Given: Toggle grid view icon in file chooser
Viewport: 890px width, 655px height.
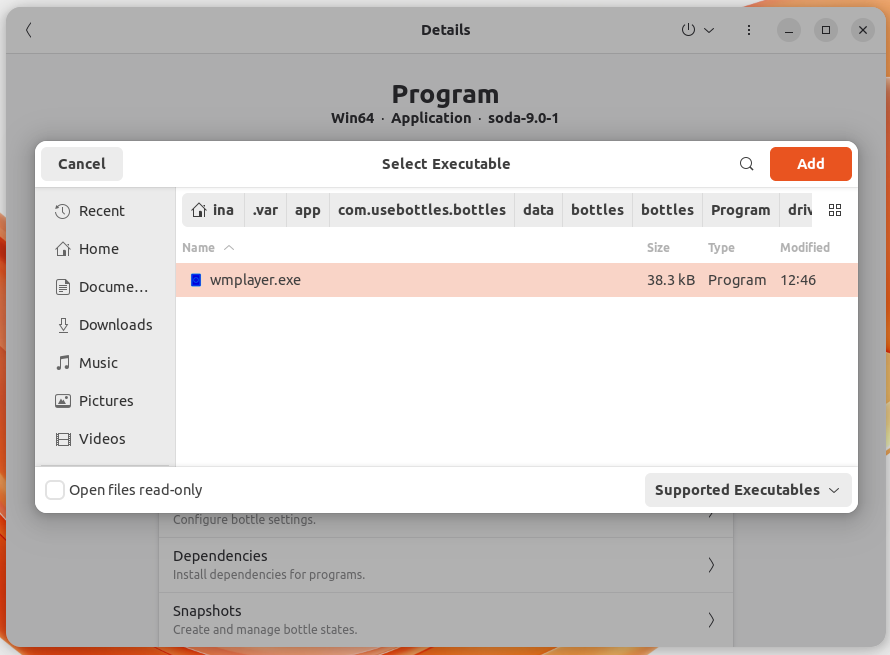Looking at the screenshot, I should pyautogui.click(x=835, y=210).
